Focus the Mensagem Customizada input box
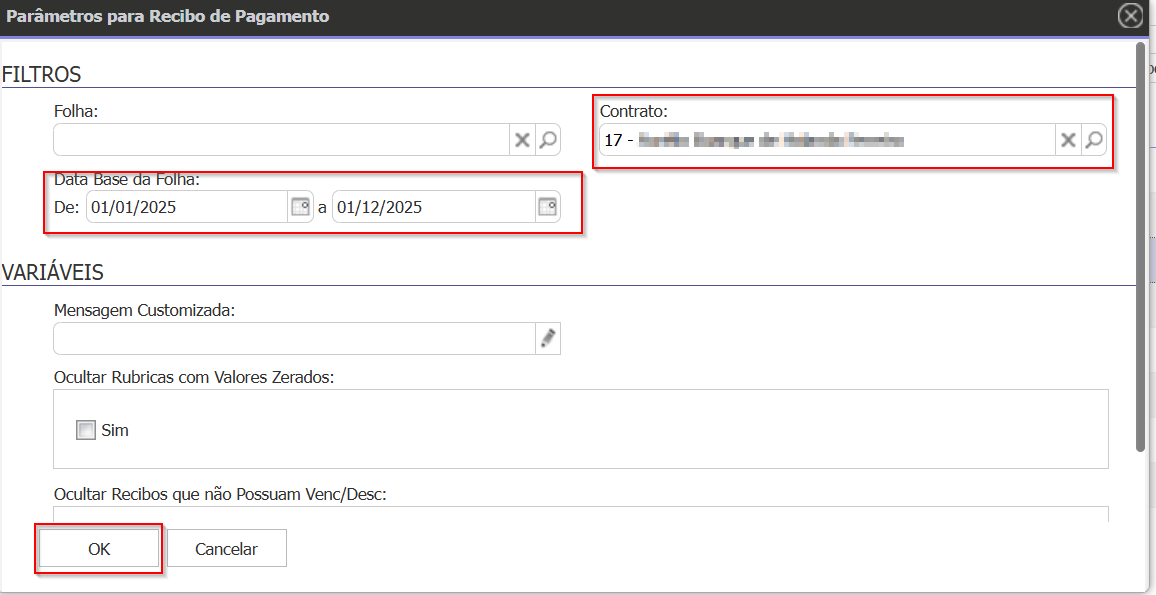 (x=294, y=339)
